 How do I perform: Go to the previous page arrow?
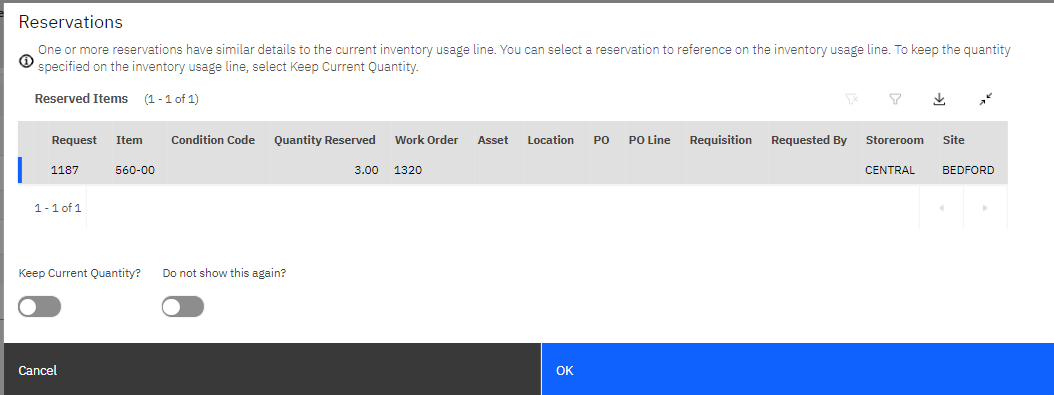[941, 208]
